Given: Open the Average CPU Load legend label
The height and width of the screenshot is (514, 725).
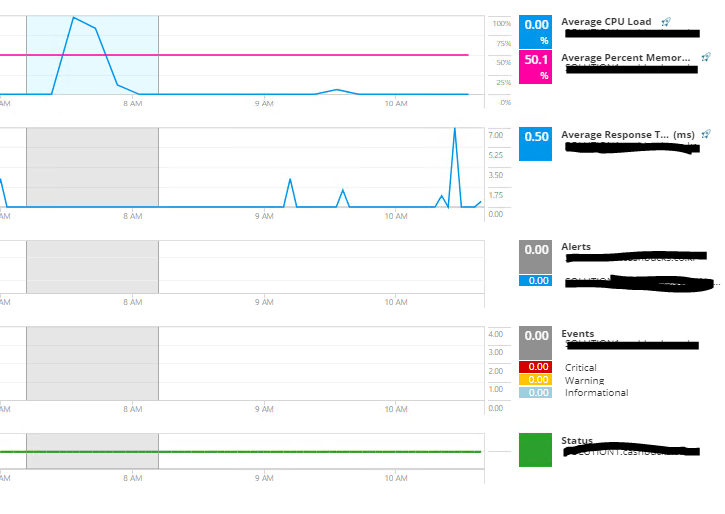Looking at the screenshot, I should pyautogui.click(x=606, y=22).
